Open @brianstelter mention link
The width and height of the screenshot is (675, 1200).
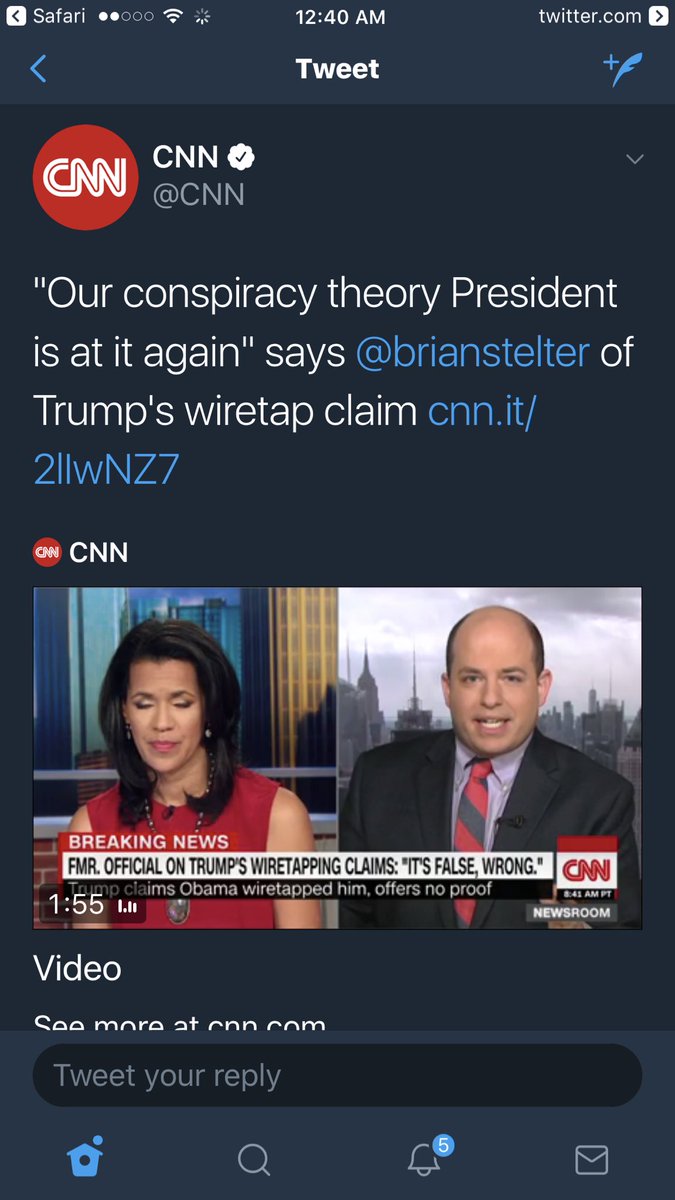(x=473, y=352)
